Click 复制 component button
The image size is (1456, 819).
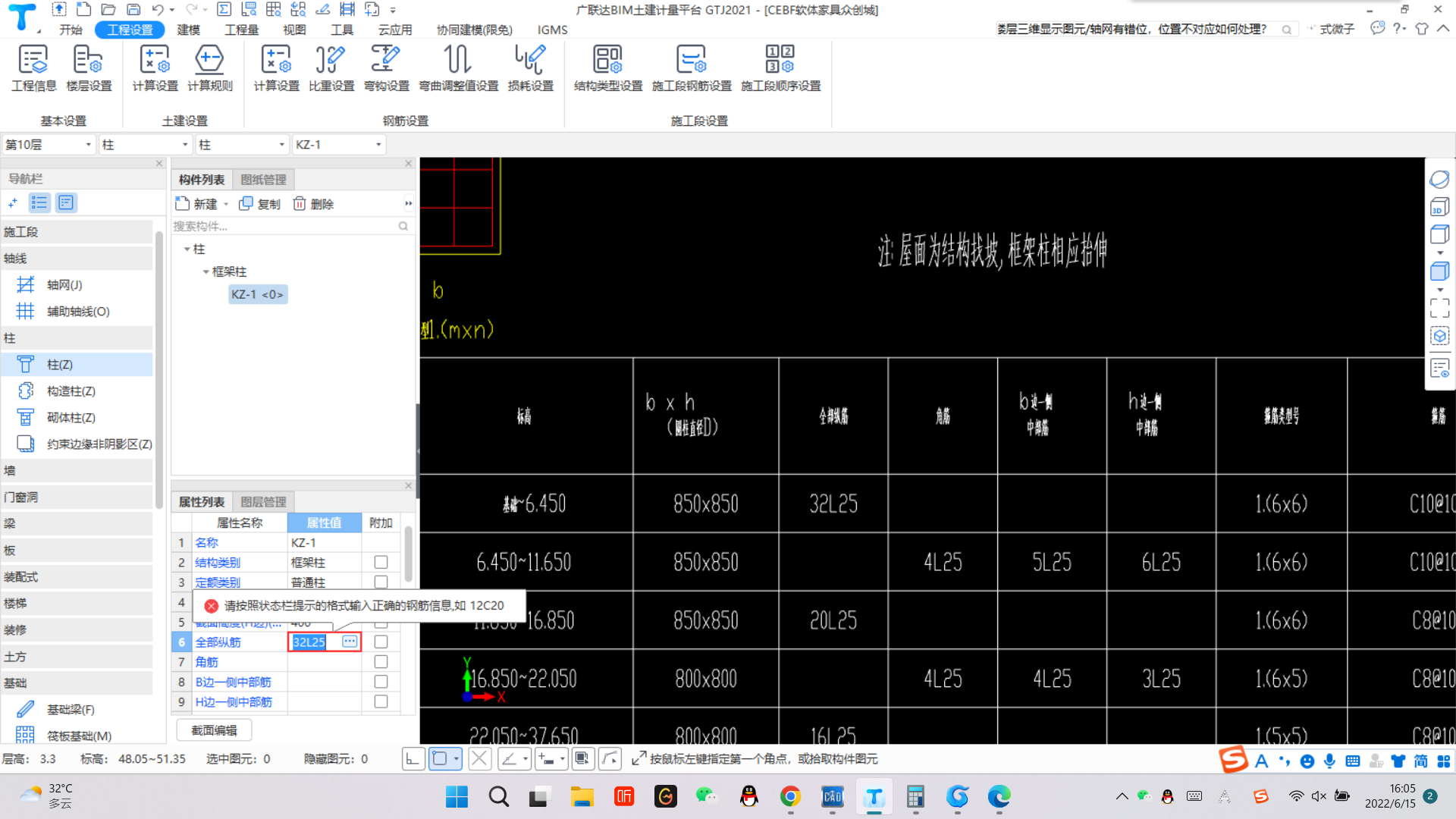pyautogui.click(x=259, y=204)
